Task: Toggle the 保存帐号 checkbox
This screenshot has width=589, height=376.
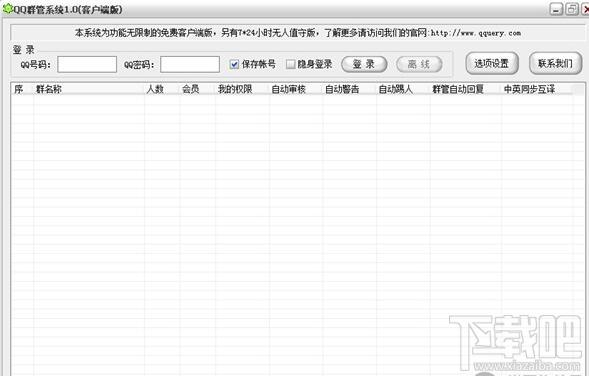Action: tap(234, 64)
